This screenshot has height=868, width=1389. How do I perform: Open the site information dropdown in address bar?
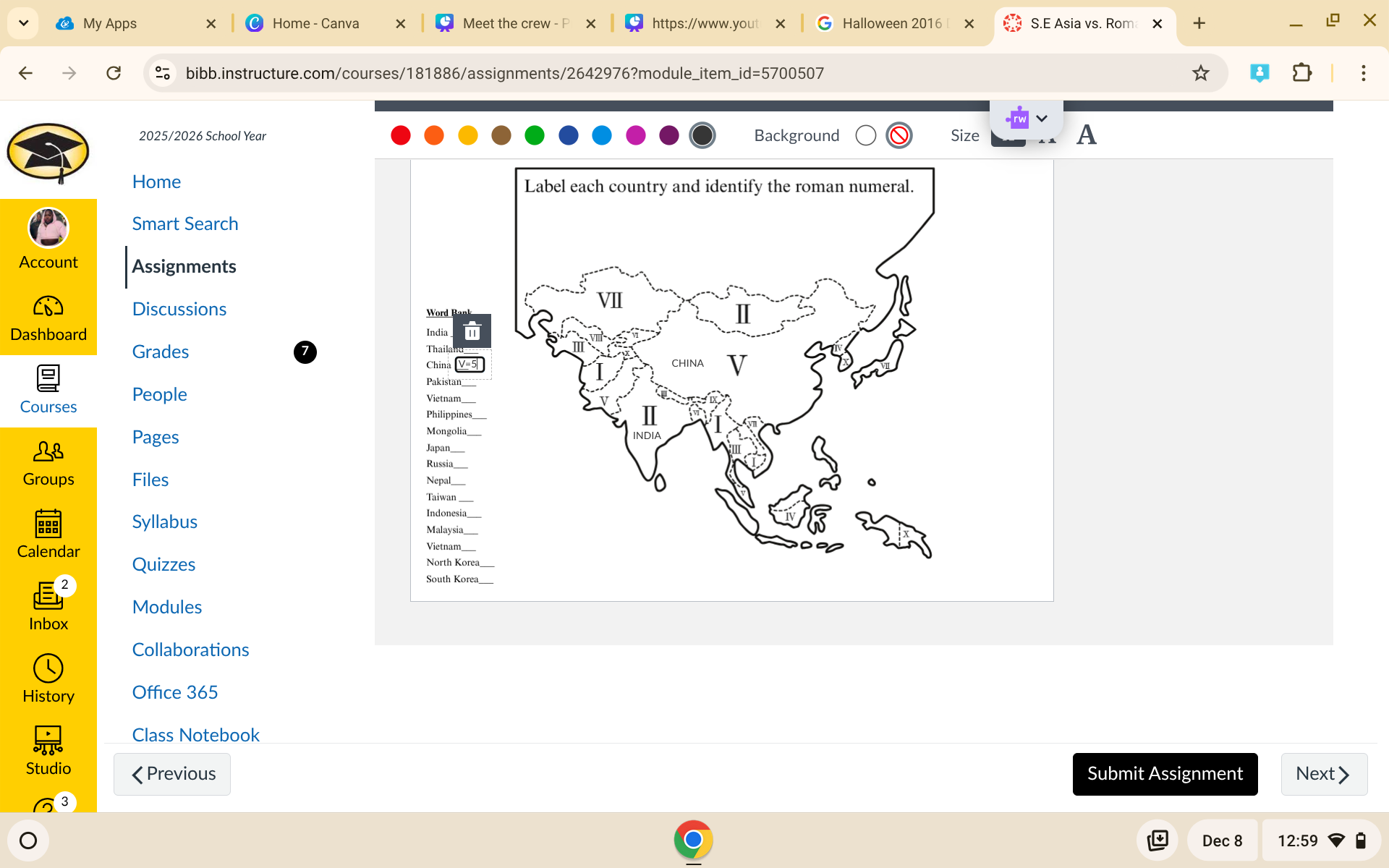pos(162,72)
